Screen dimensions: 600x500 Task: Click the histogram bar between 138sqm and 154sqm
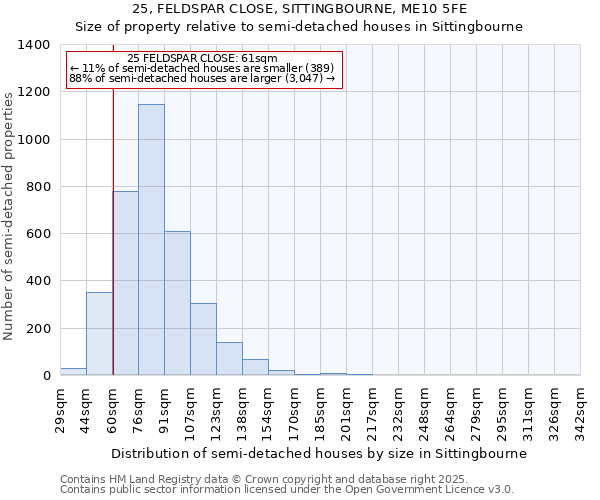256,367
